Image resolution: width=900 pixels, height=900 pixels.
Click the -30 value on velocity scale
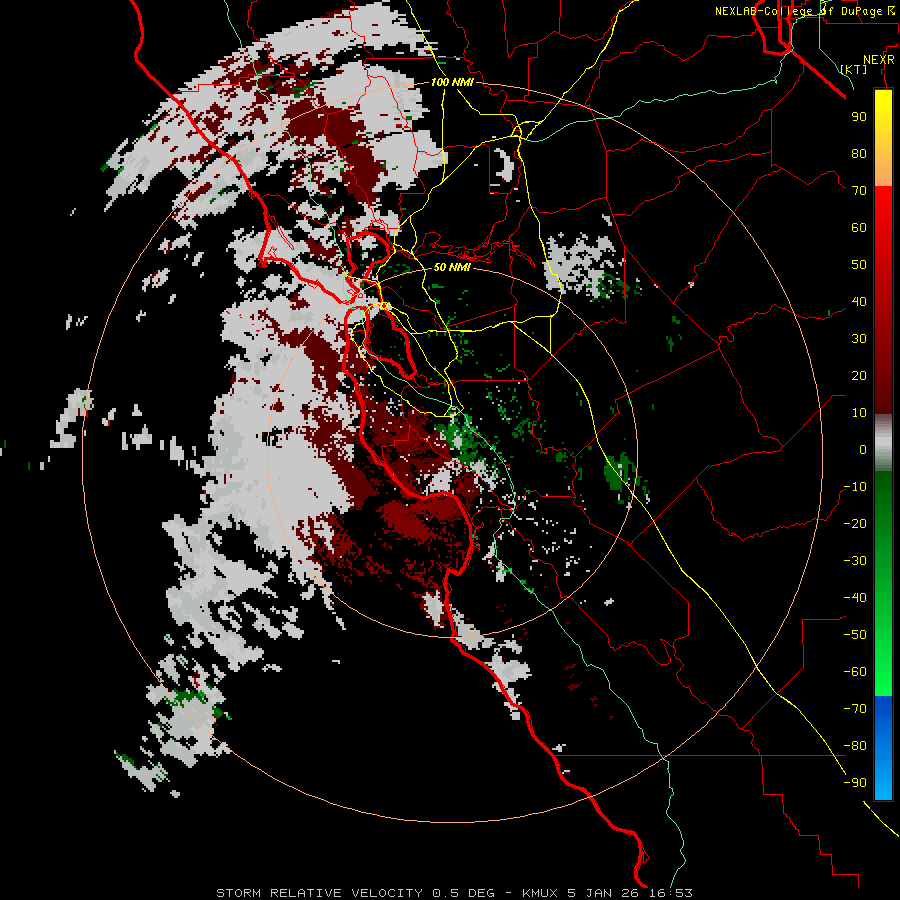point(855,561)
